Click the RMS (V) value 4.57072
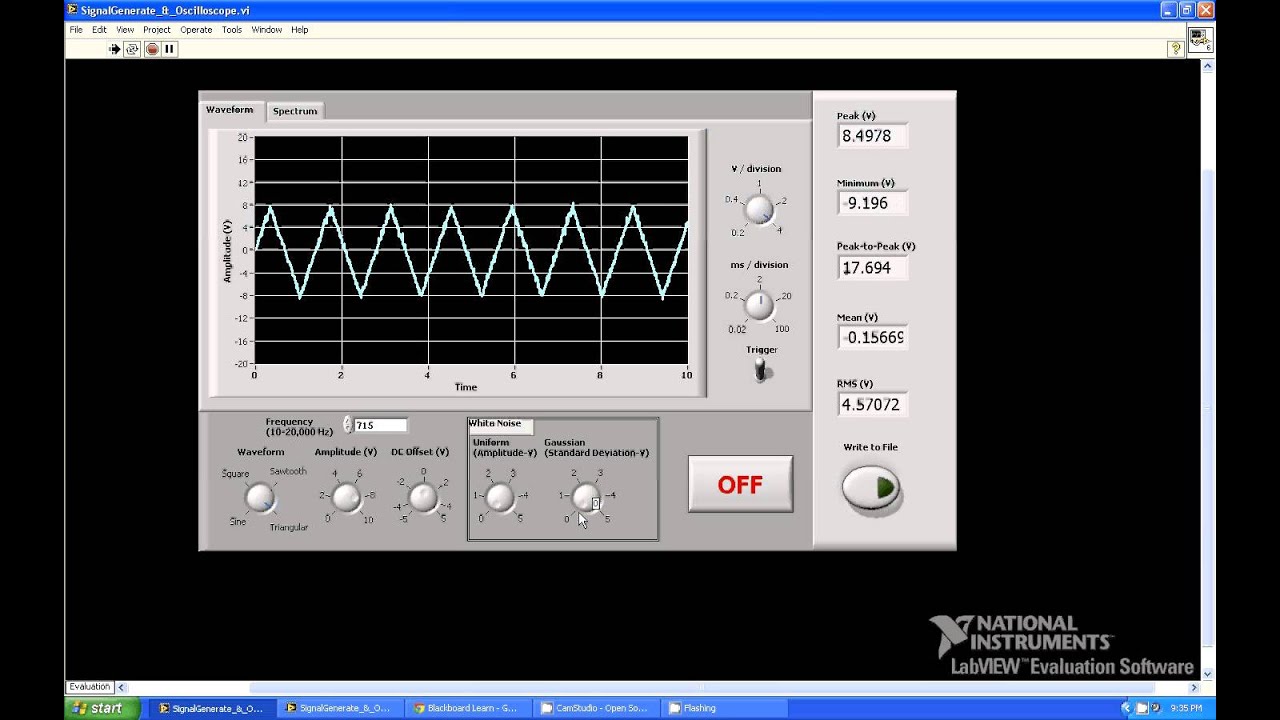 pos(872,405)
